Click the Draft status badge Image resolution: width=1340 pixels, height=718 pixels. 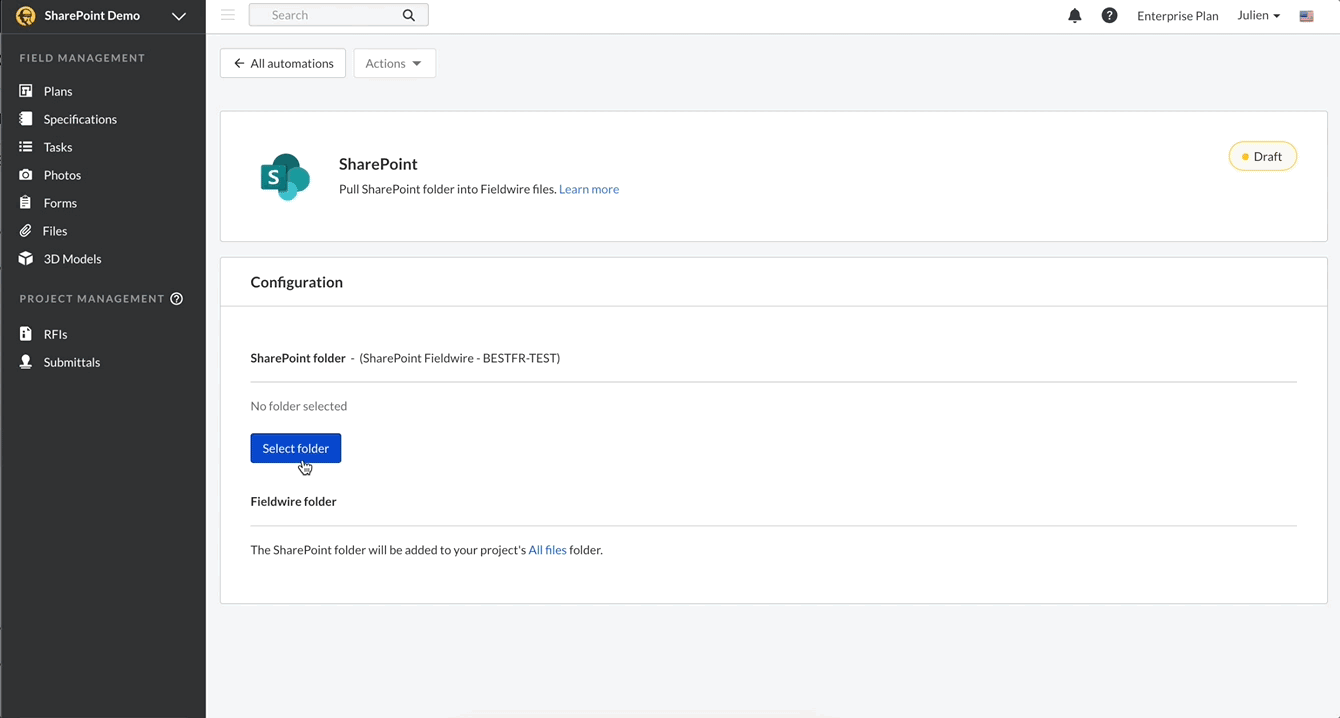coord(1262,156)
